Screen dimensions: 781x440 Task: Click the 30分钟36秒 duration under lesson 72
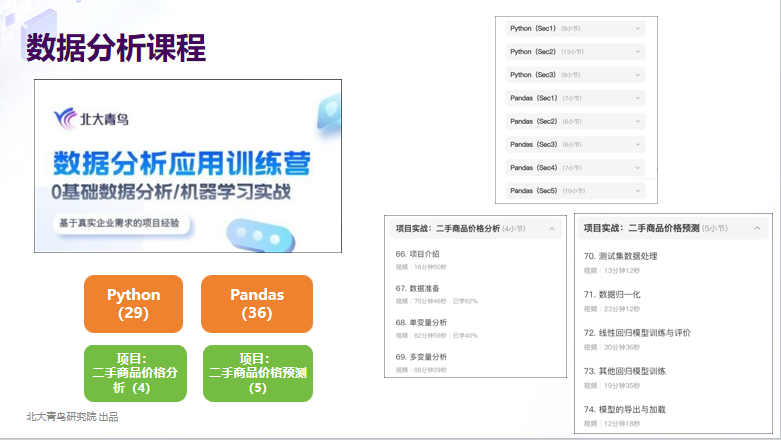(x=622, y=347)
